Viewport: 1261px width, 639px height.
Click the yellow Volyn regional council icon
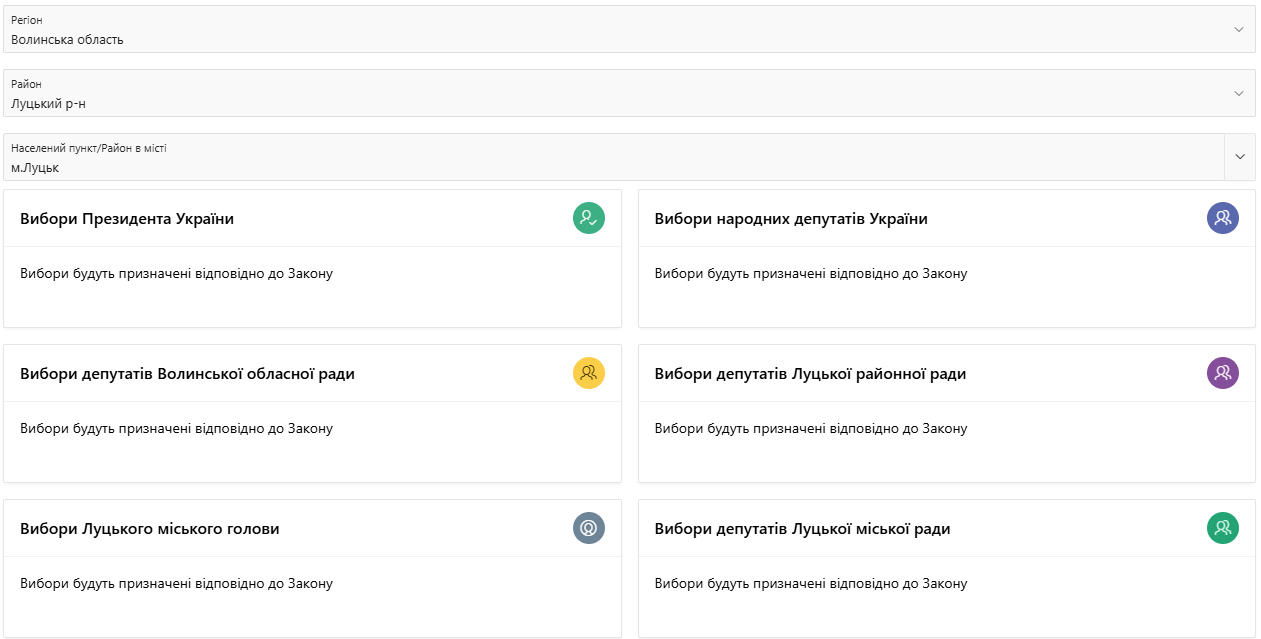(x=588, y=373)
